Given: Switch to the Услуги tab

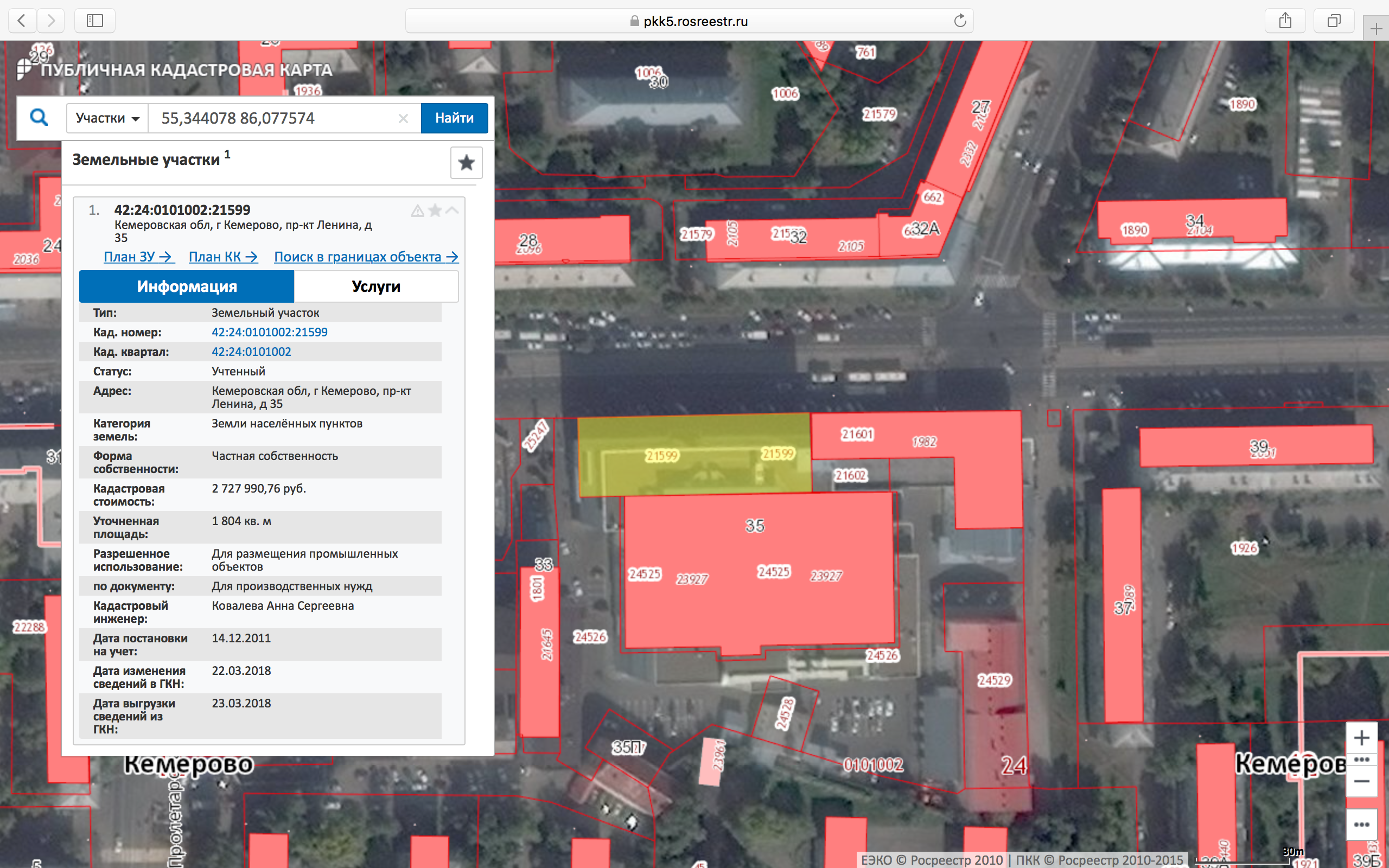Looking at the screenshot, I should (x=376, y=286).
